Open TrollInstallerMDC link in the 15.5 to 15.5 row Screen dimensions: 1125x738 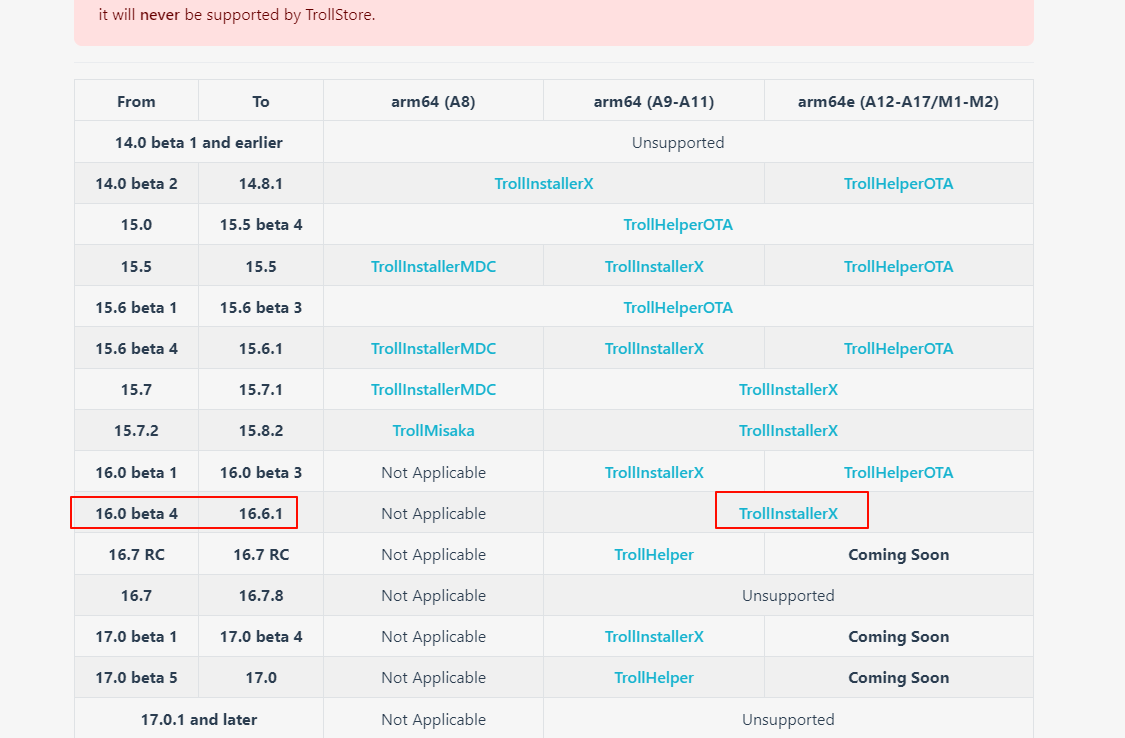433,267
